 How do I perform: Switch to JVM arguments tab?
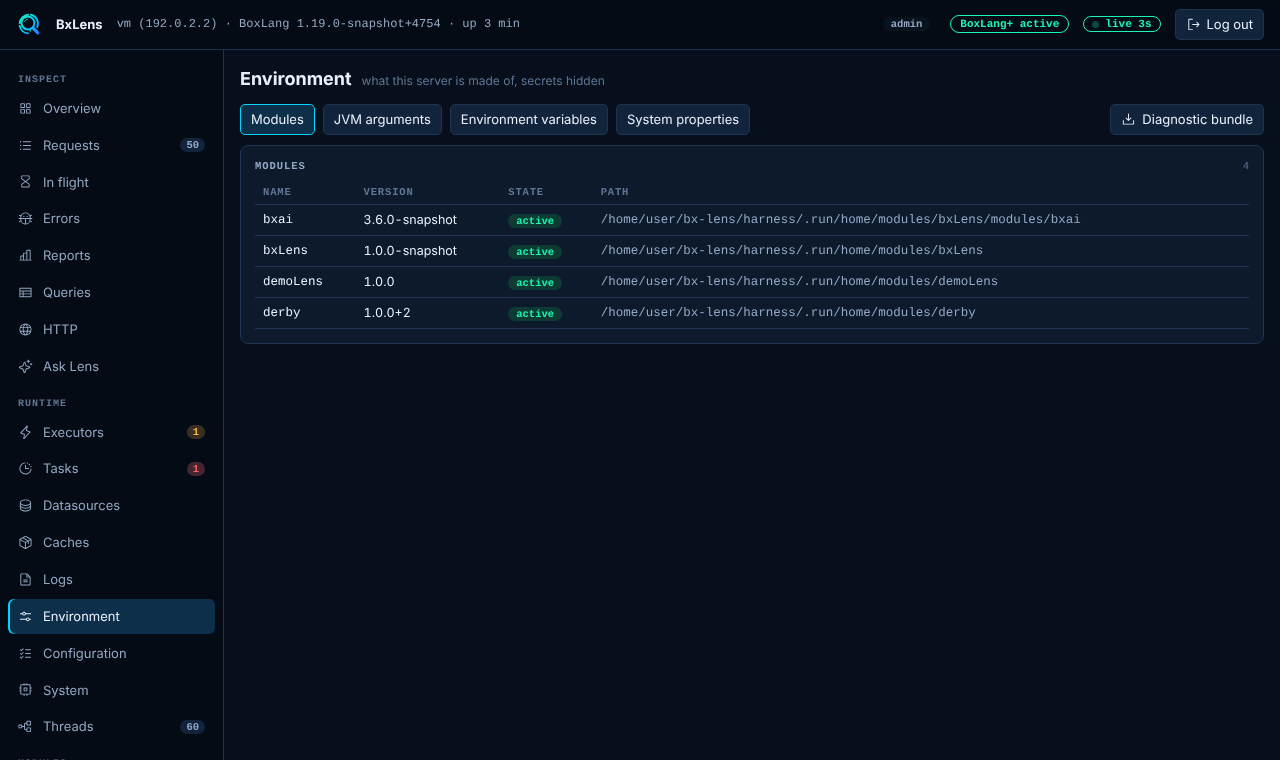tap(382, 119)
